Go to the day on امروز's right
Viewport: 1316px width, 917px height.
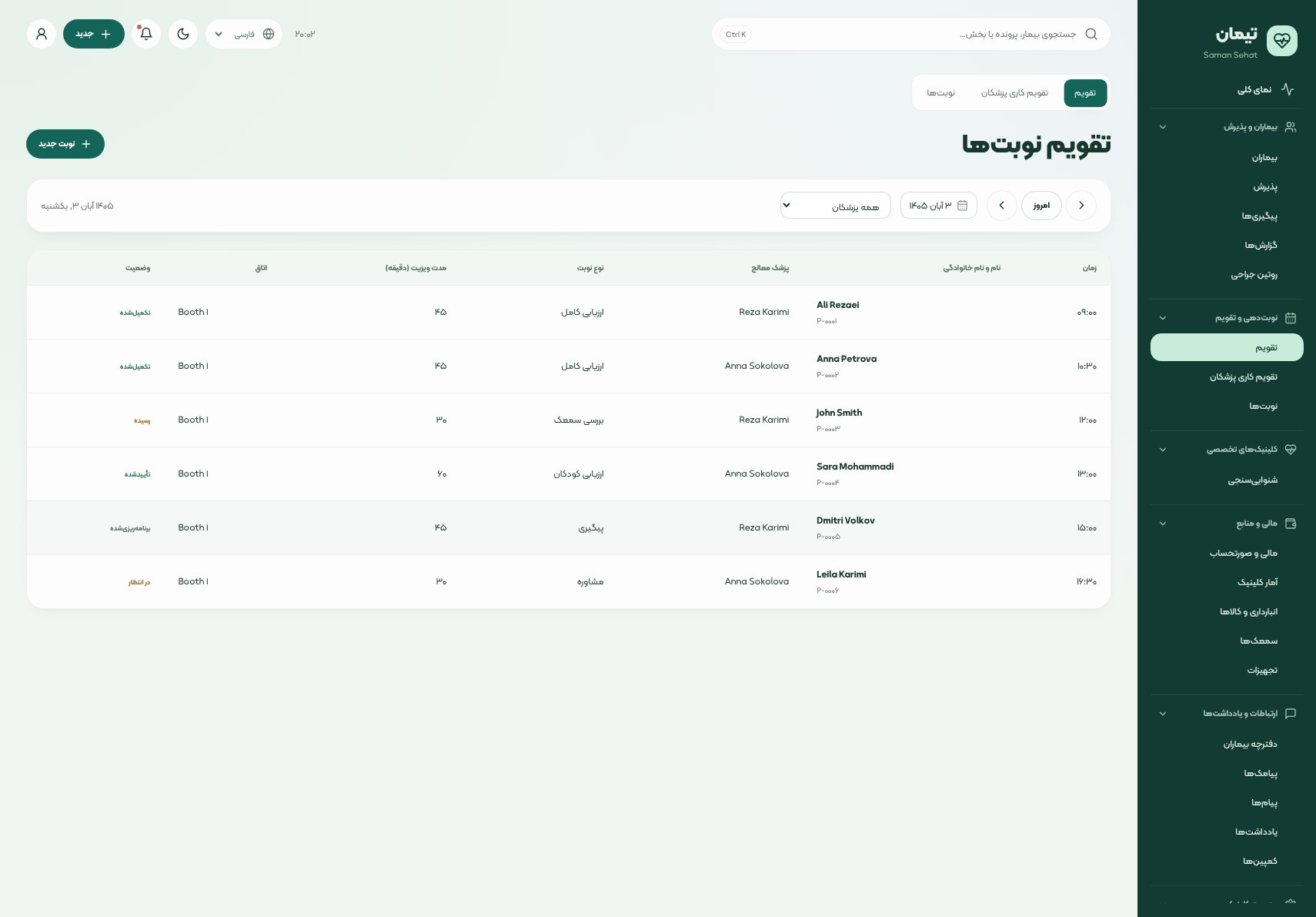tap(1081, 206)
